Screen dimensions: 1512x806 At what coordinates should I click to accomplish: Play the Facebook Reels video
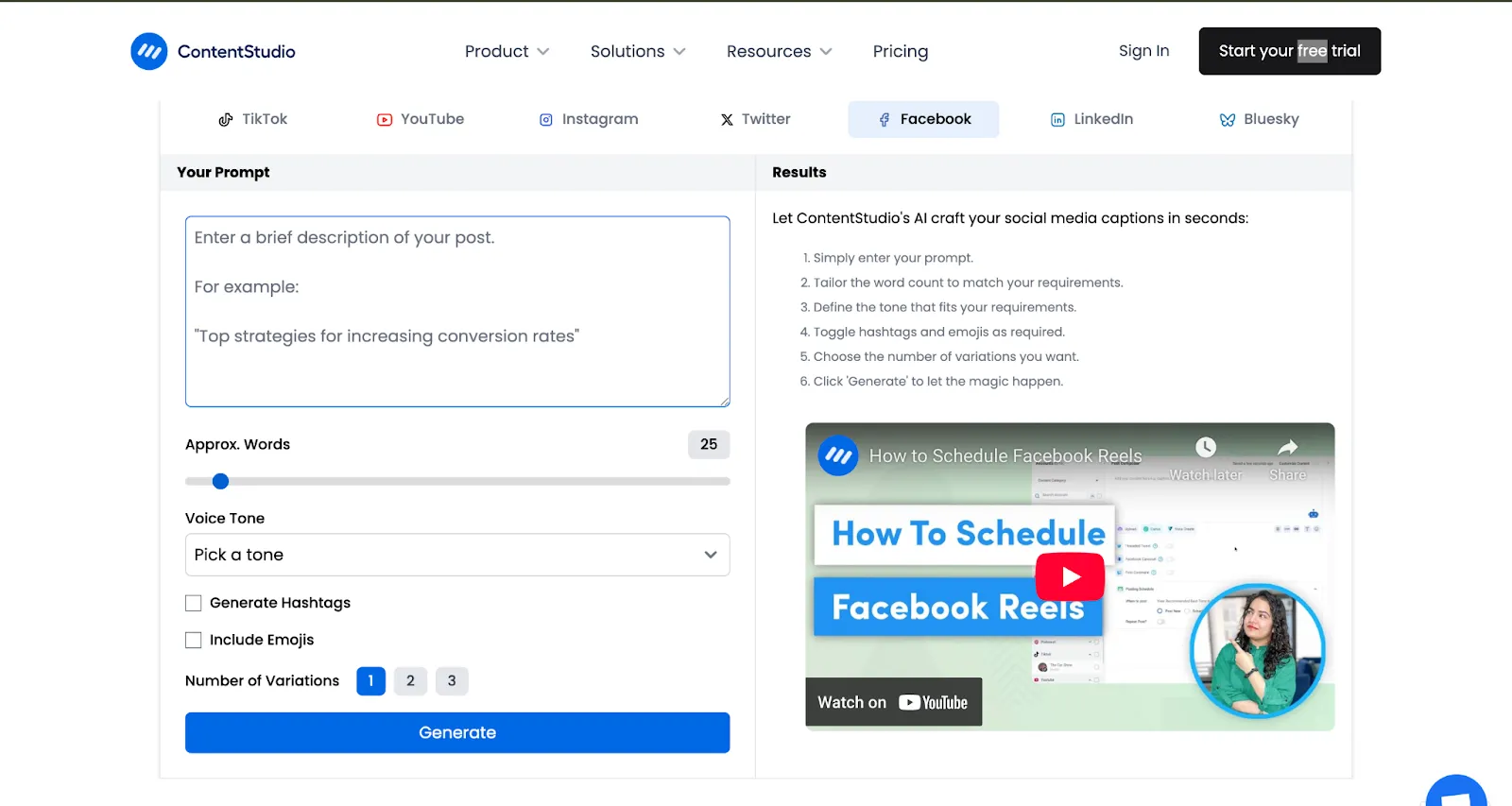coord(1070,576)
